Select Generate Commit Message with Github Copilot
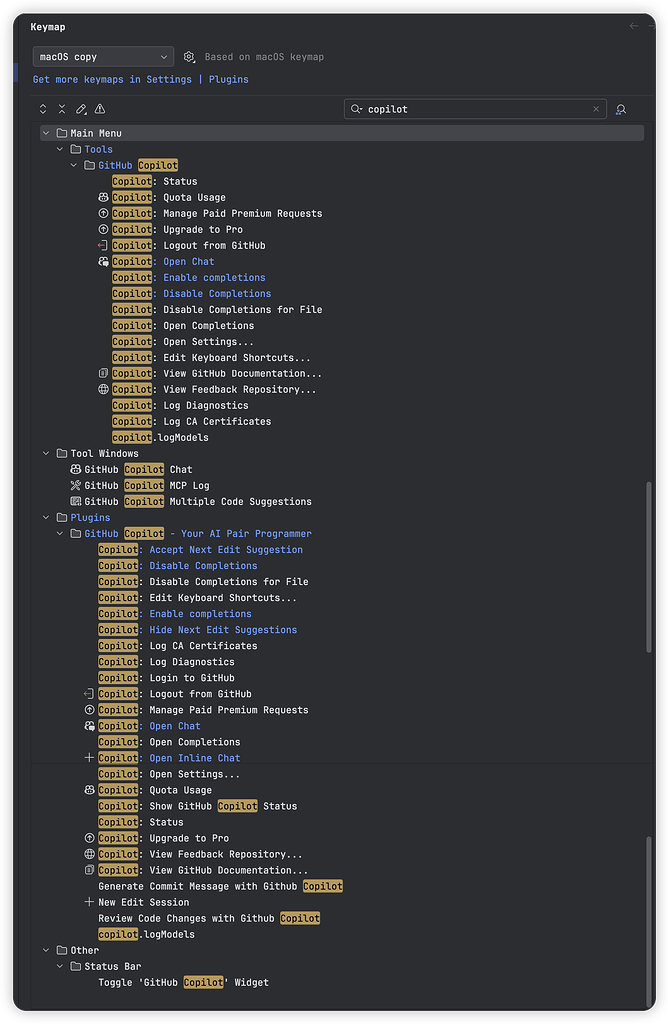Viewport: 668px width, 1024px height. [x=221, y=886]
